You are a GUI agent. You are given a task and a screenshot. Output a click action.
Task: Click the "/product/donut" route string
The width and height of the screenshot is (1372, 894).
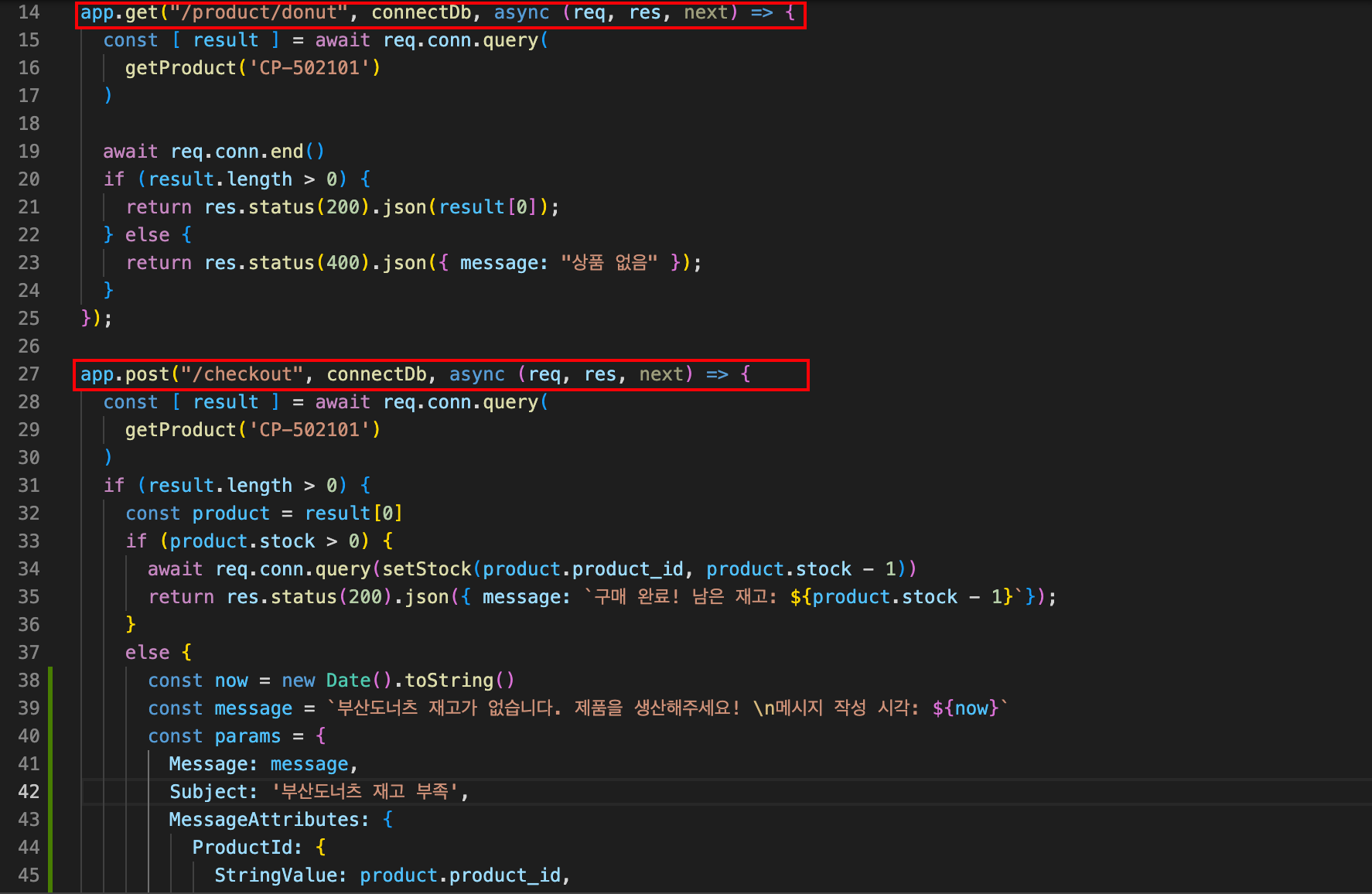pos(258,12)
